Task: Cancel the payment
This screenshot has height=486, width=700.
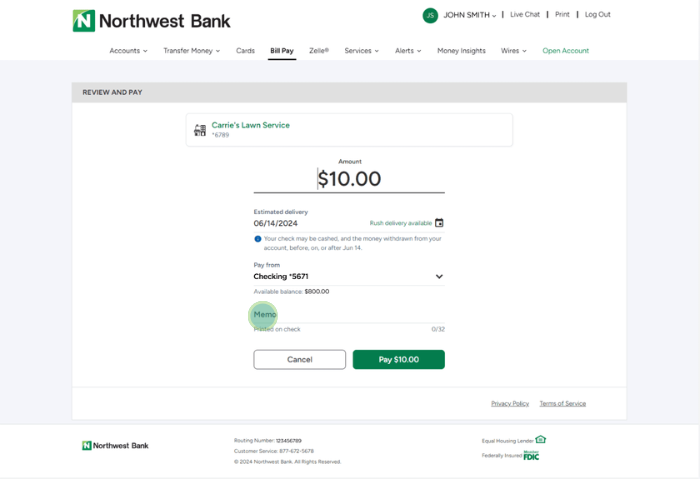Action: (299, 359)
